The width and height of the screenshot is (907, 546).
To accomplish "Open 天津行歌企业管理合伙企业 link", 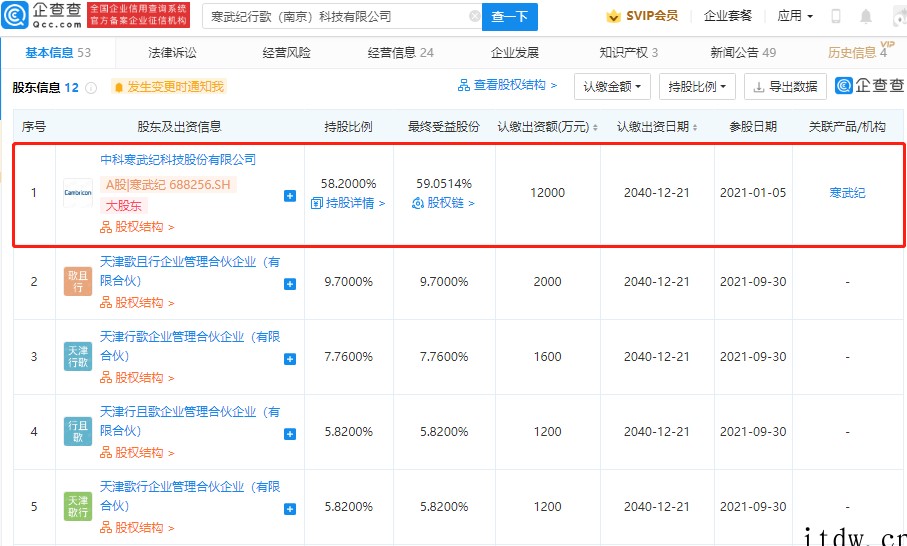I will coord(190,346).
